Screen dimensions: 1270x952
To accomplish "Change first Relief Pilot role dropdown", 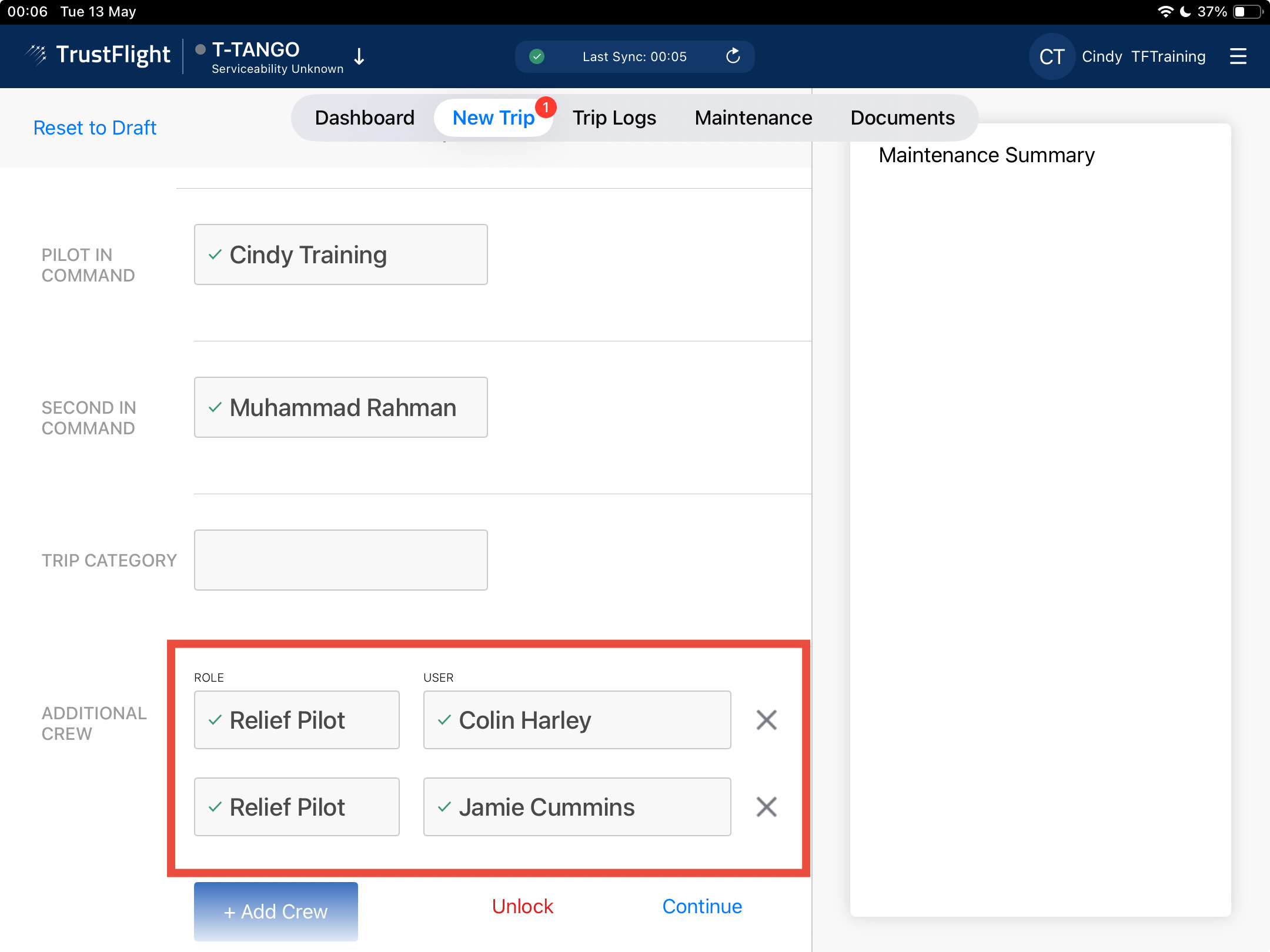I will point(296,720).
